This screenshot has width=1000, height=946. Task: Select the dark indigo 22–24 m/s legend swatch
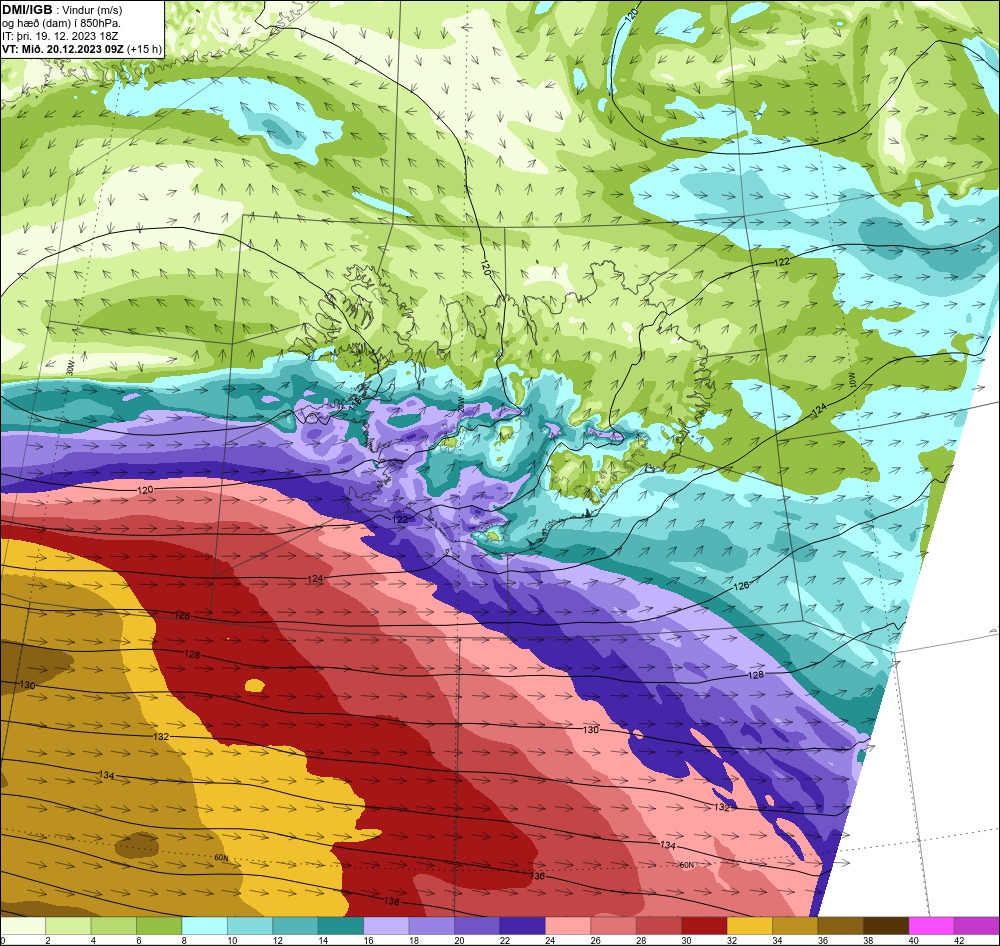[522, 926]
